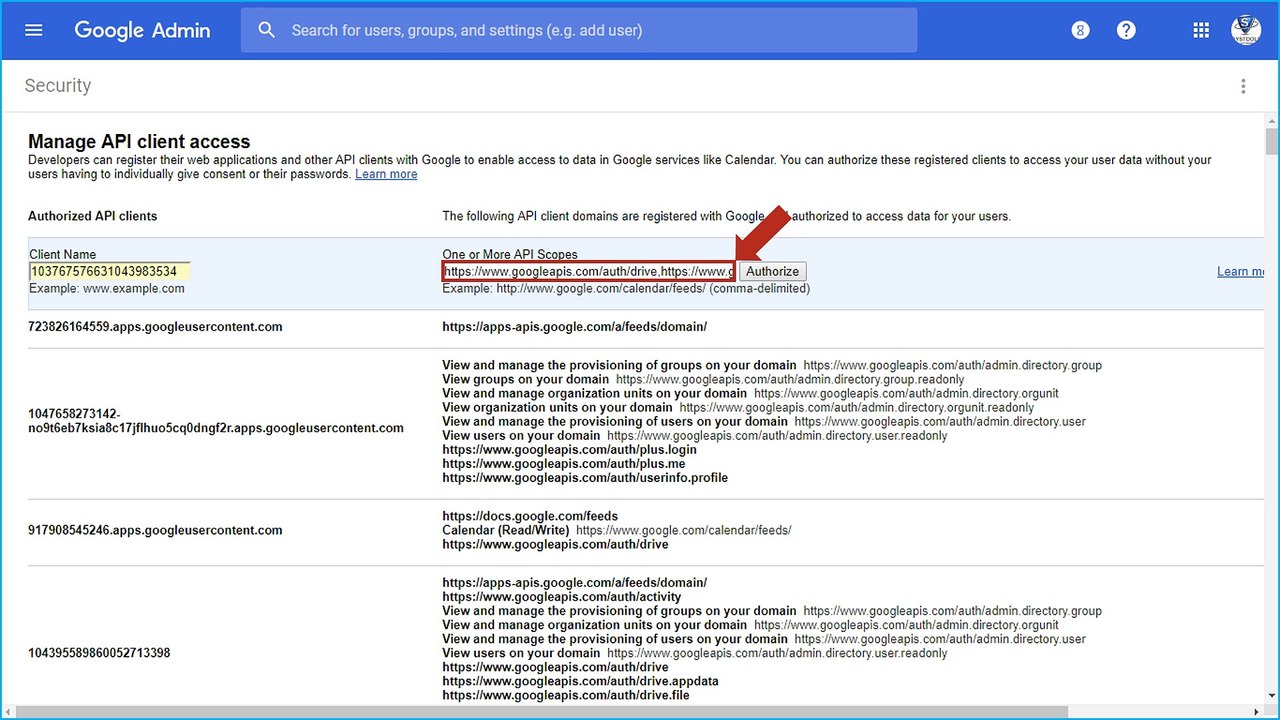The height and width of the screenshot is (720, 1280).
Task: Click the Authorized API clients label
Action: 92,216
